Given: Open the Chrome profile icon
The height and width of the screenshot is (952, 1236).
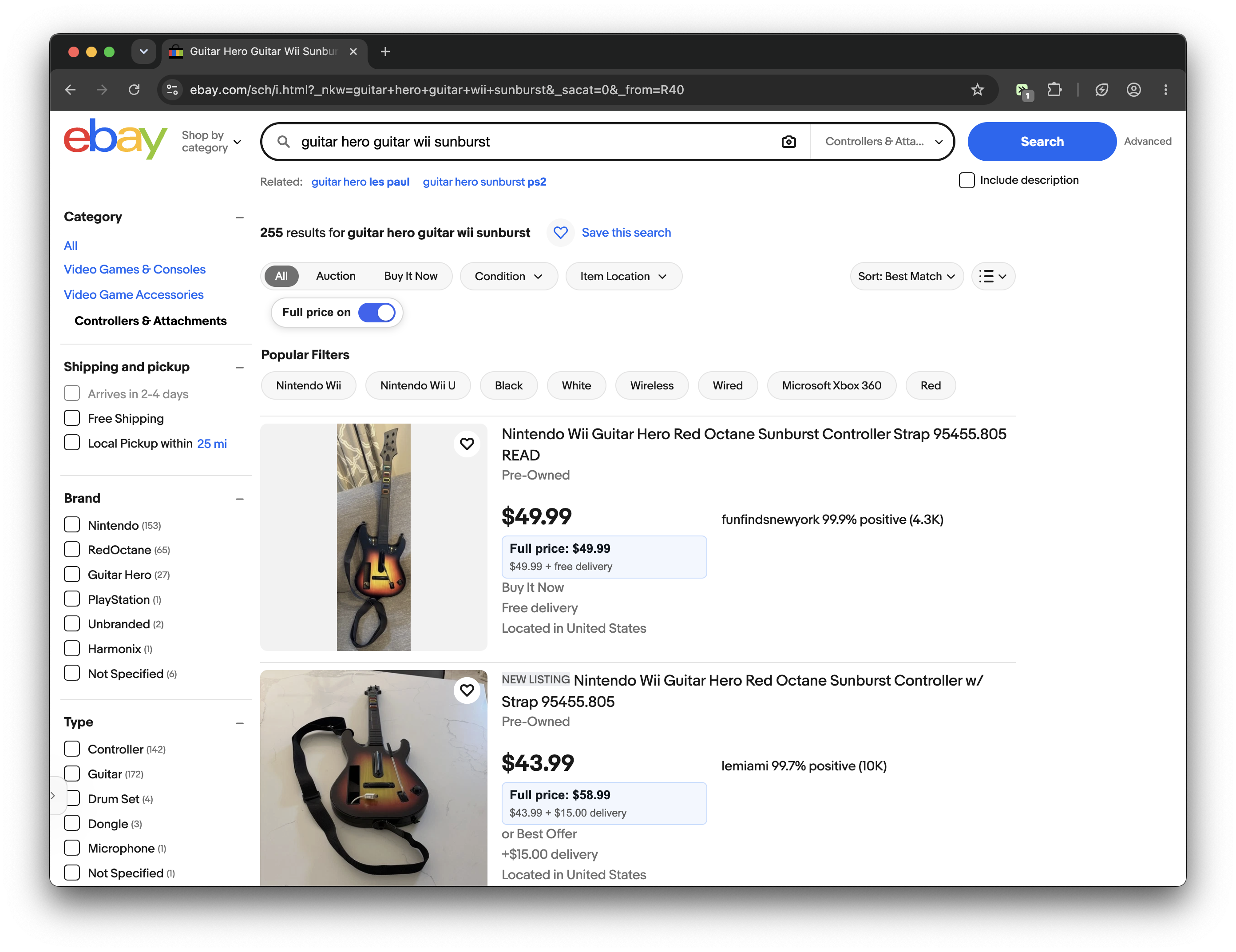Looking at the screenshot, I should click(1133, 89).
